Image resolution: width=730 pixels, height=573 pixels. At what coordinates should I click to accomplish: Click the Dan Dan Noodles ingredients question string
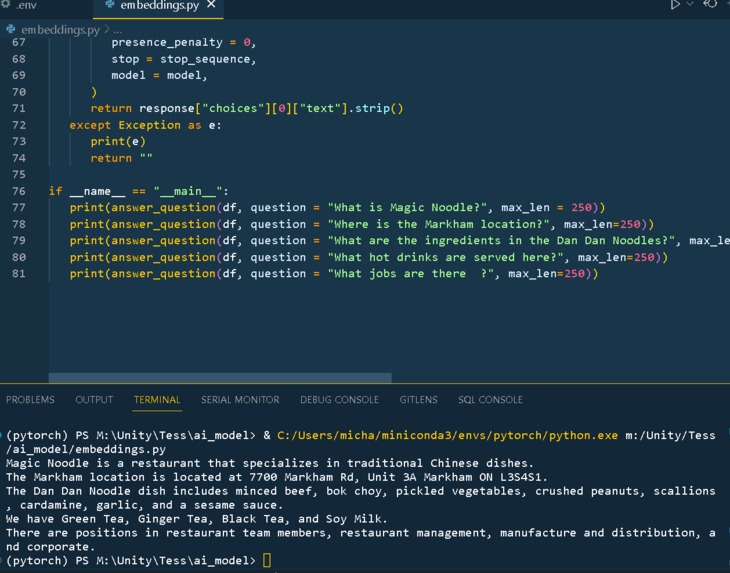click(501, 241)
